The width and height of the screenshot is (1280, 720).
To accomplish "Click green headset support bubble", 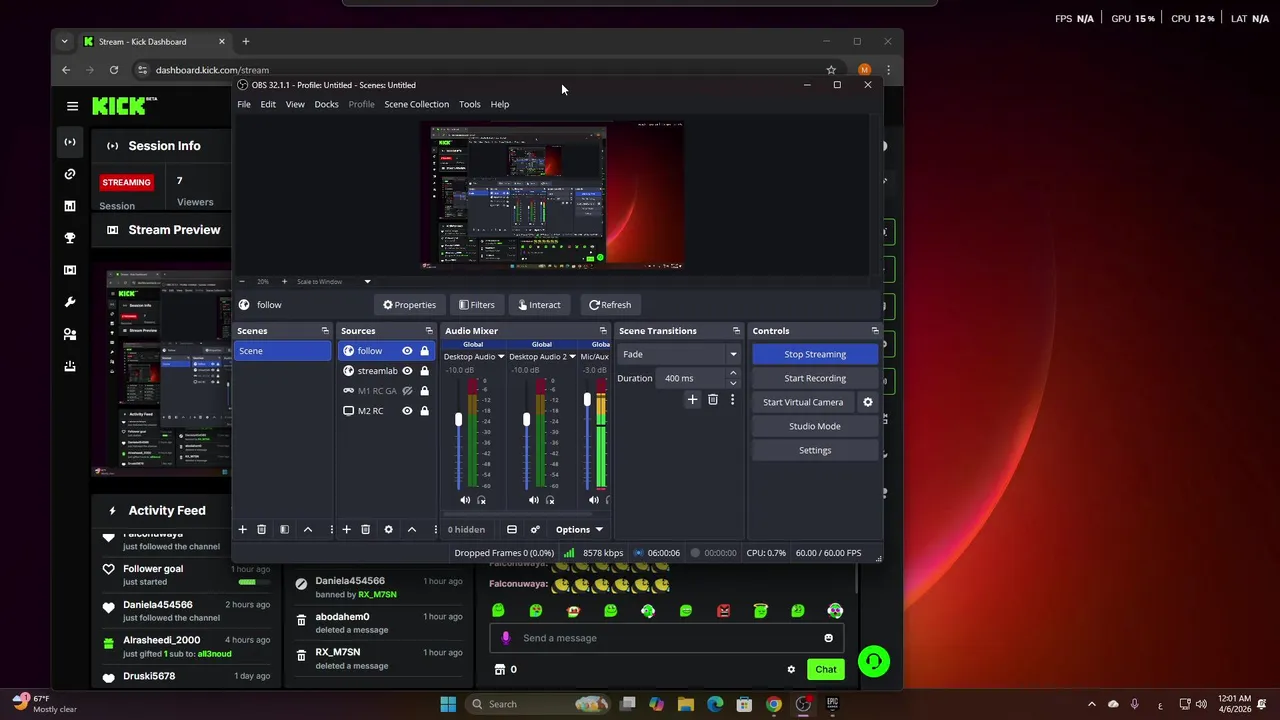I will [x=873, y=661].
